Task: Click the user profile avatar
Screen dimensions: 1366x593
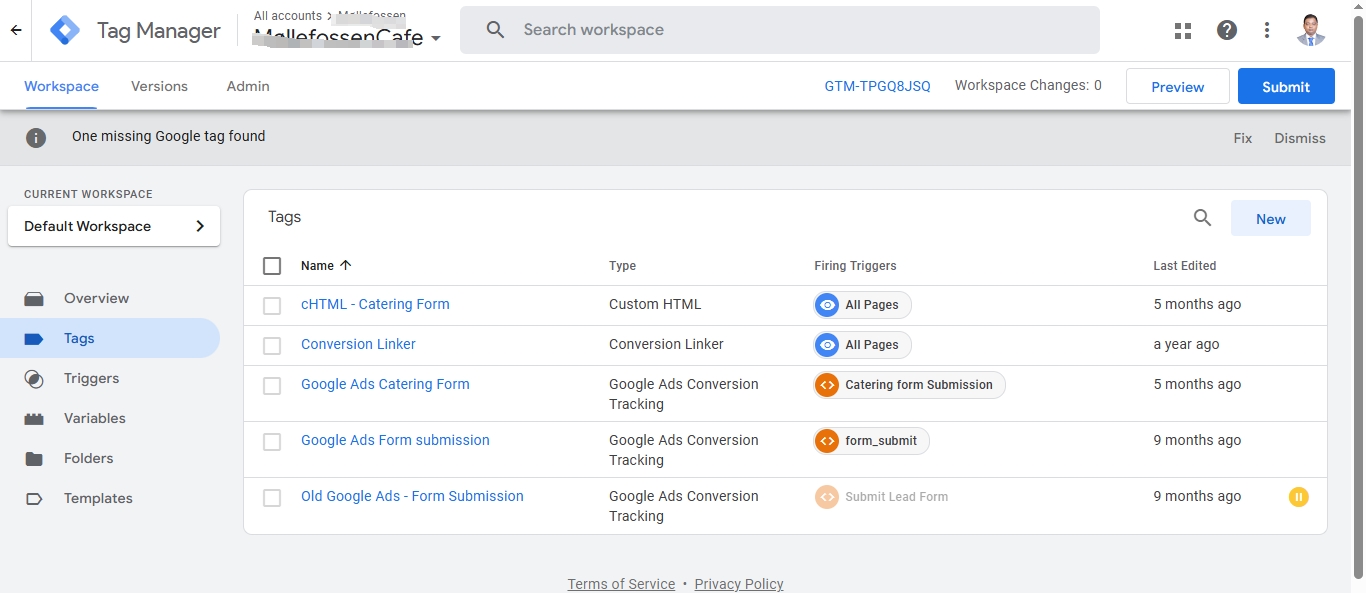Action: (1311, 30)
